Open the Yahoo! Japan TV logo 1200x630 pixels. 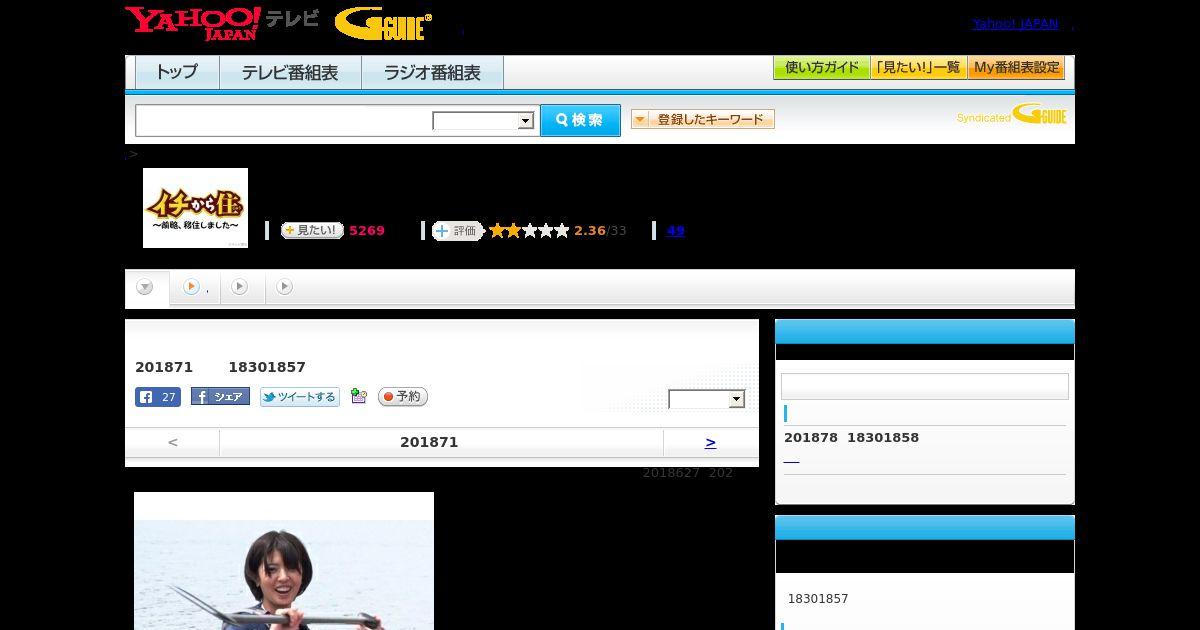click(x=222, y=23)
